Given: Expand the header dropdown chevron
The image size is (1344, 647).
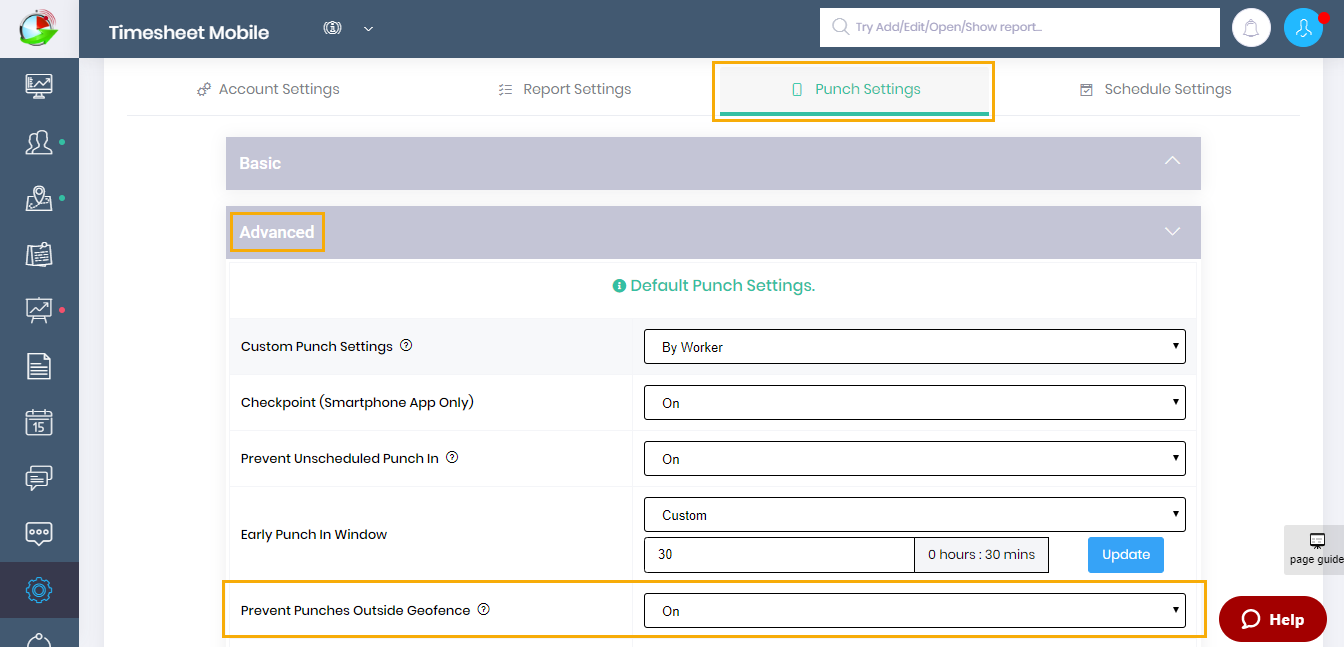Looking at the screenshot, I should (368, 29).
